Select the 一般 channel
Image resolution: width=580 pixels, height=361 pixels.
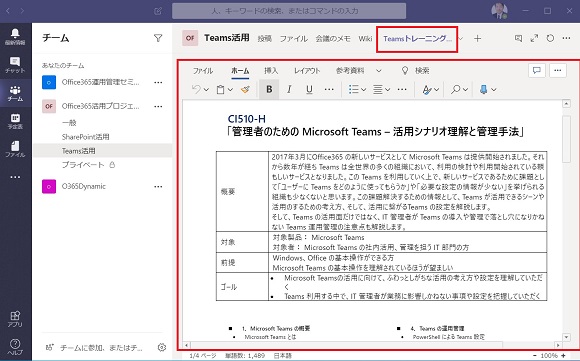coord(69,122)
